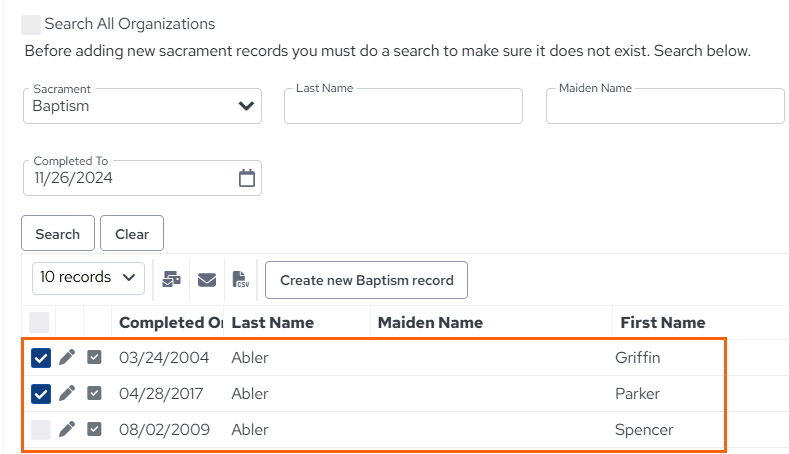Toggle the select-all header checkbox

(x=39, y=323)
